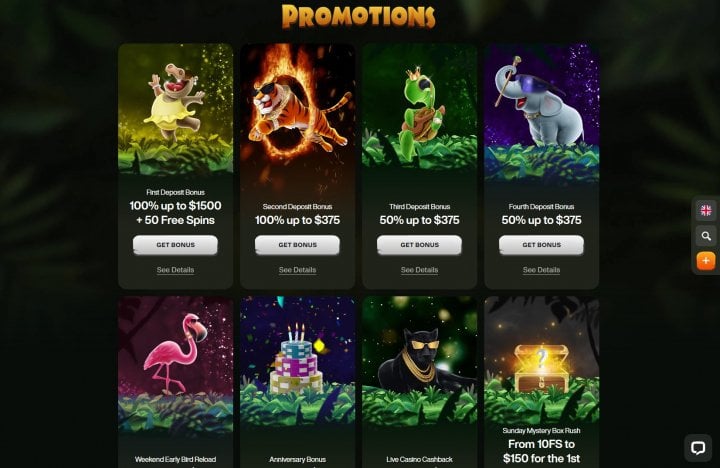Get Bonus for First Deposit offer
Viewport: 720px width, 468px height.
click(175, 245)
